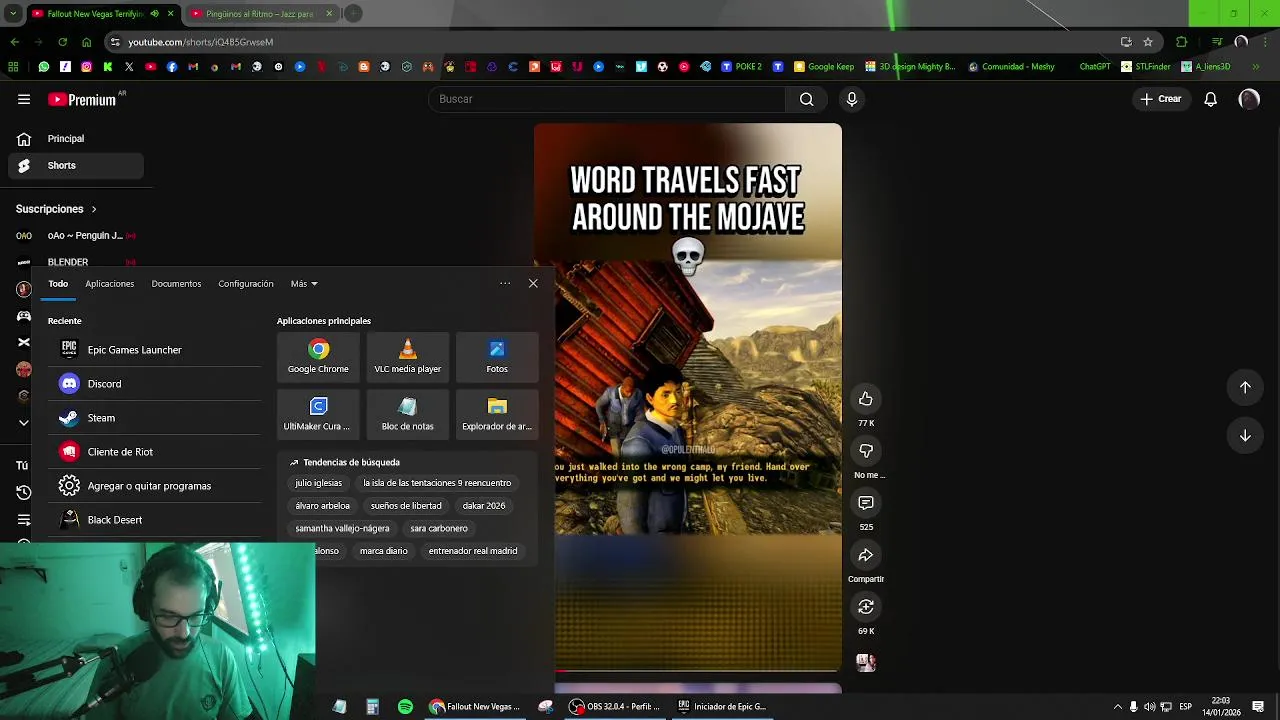Open Google Chrome app tile

point(318,357)
